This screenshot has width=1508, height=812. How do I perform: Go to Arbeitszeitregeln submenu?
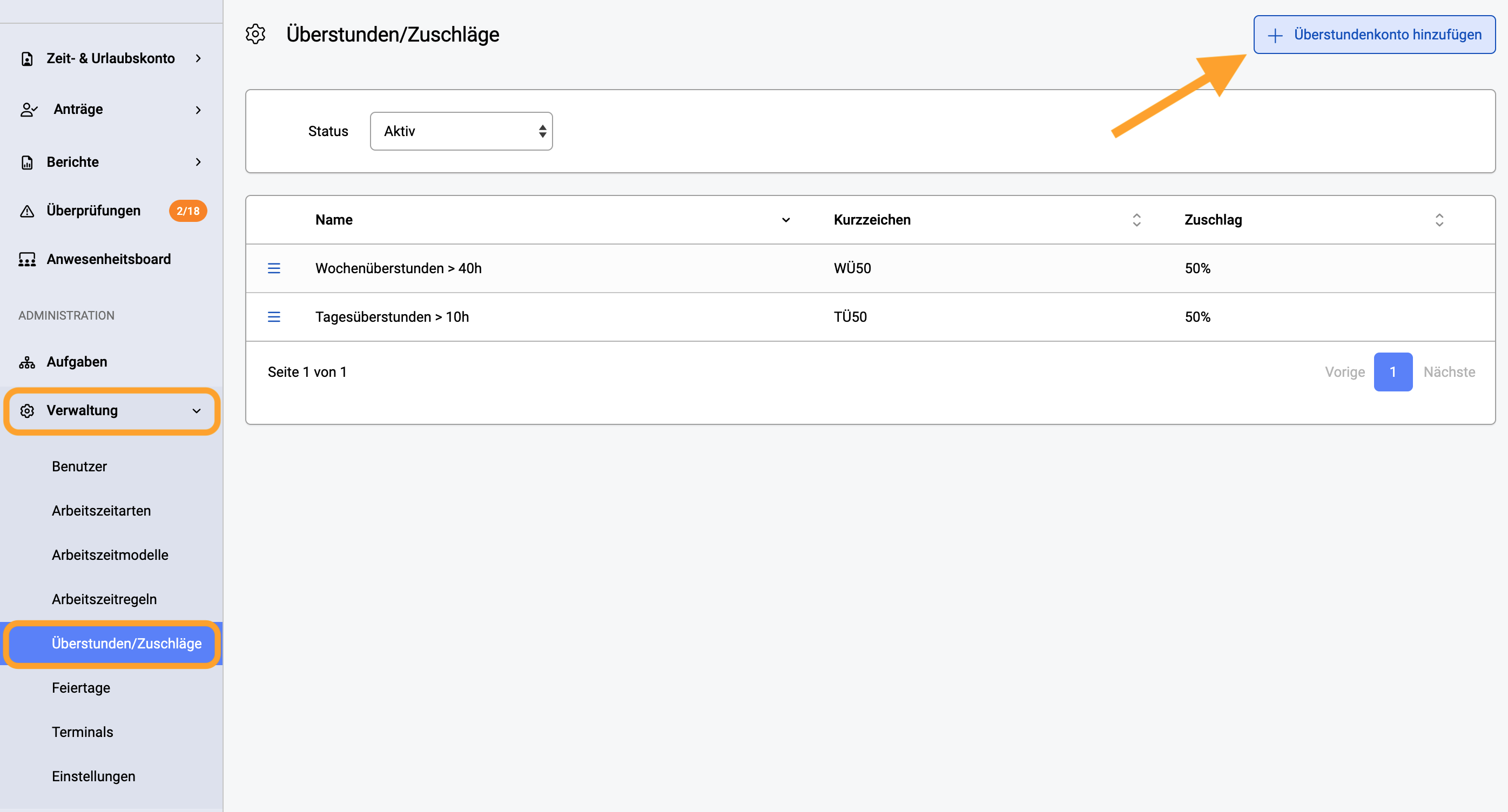point(104,599)
